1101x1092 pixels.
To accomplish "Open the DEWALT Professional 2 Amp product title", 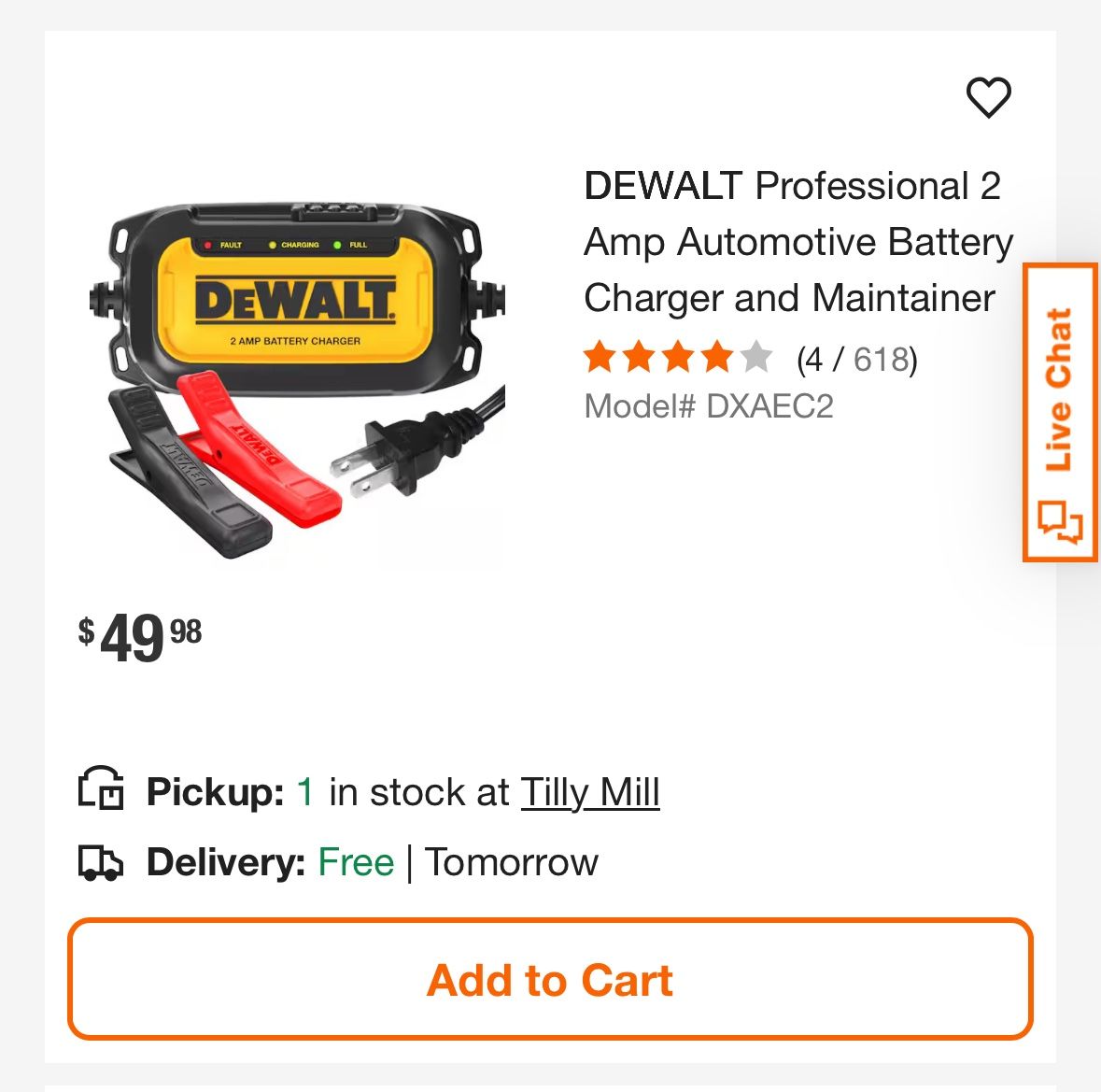I will pyautogui.click(x=798, y=242).
